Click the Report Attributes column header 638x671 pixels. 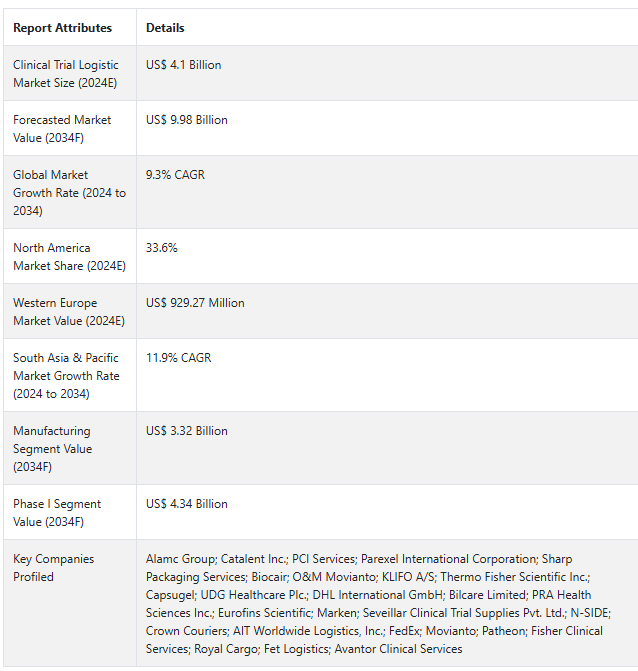click(62, 28)
